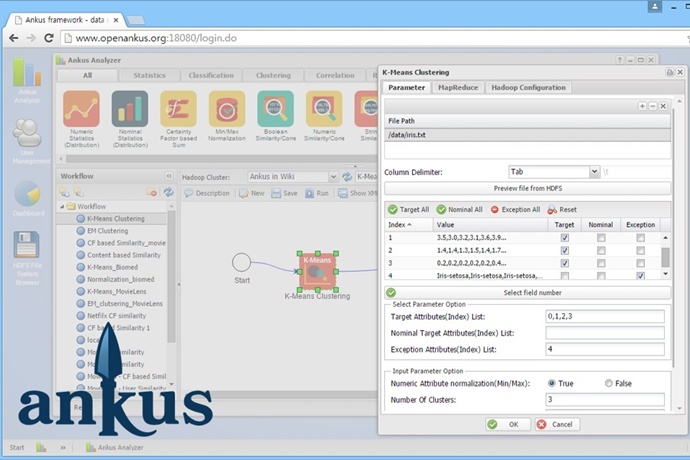The width and height of the screenshot is (690, 460).
Task: Click the K-Means node on the canvas
Action: coord(316,268)
